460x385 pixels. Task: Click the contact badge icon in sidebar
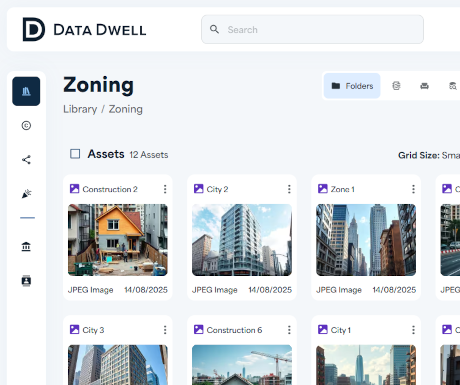pos(26,281)
